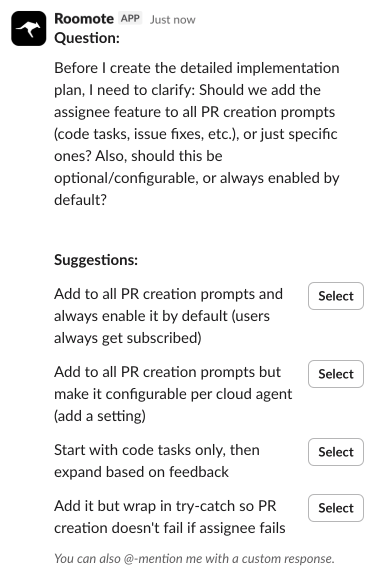
Task: Select the "always enable it by default" suggestion
Action: 336,296
